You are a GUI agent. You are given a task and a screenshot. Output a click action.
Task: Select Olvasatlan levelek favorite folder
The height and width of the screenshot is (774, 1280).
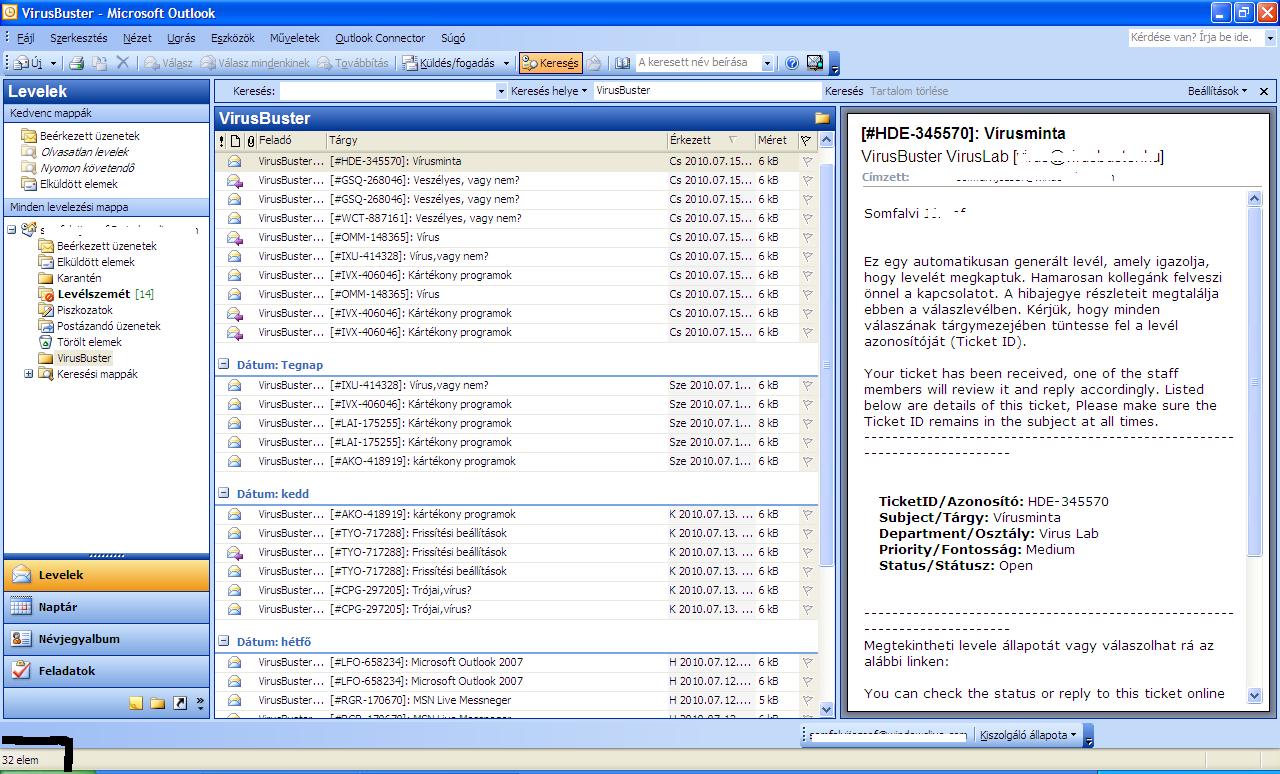coord(75,152)
